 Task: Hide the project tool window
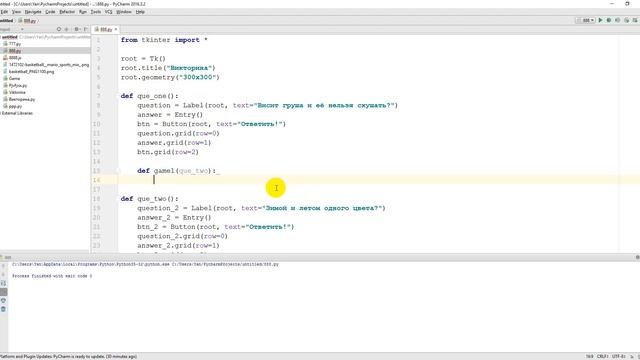(85, 29)
